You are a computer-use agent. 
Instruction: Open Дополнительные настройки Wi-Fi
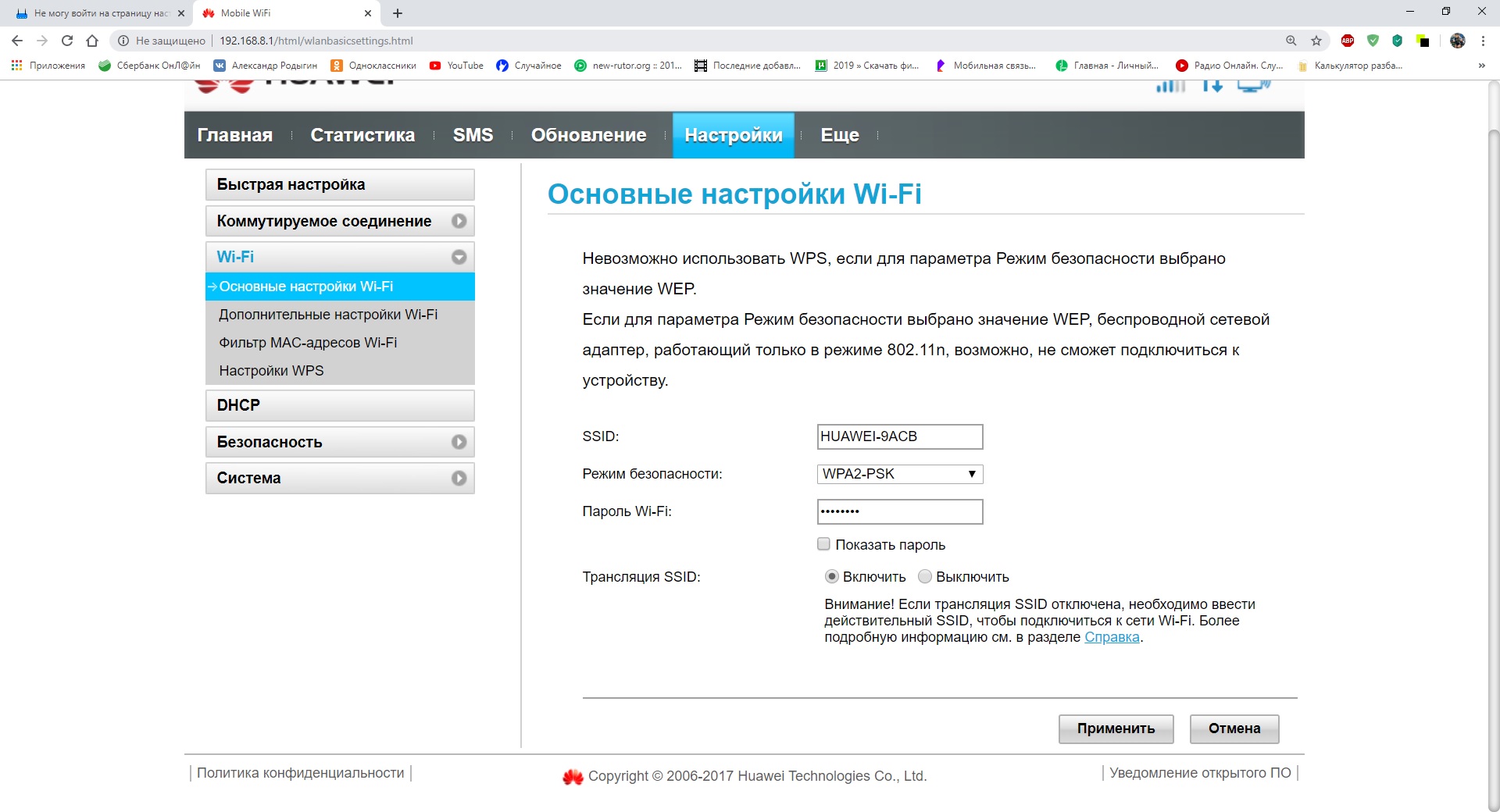(x=328, y=315)
